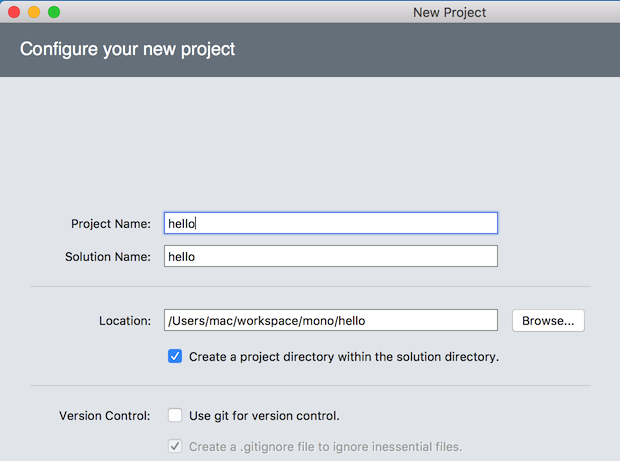Click into the Solution Name field
The width and height of the screenshot is (620, 461).
(330, 257)
